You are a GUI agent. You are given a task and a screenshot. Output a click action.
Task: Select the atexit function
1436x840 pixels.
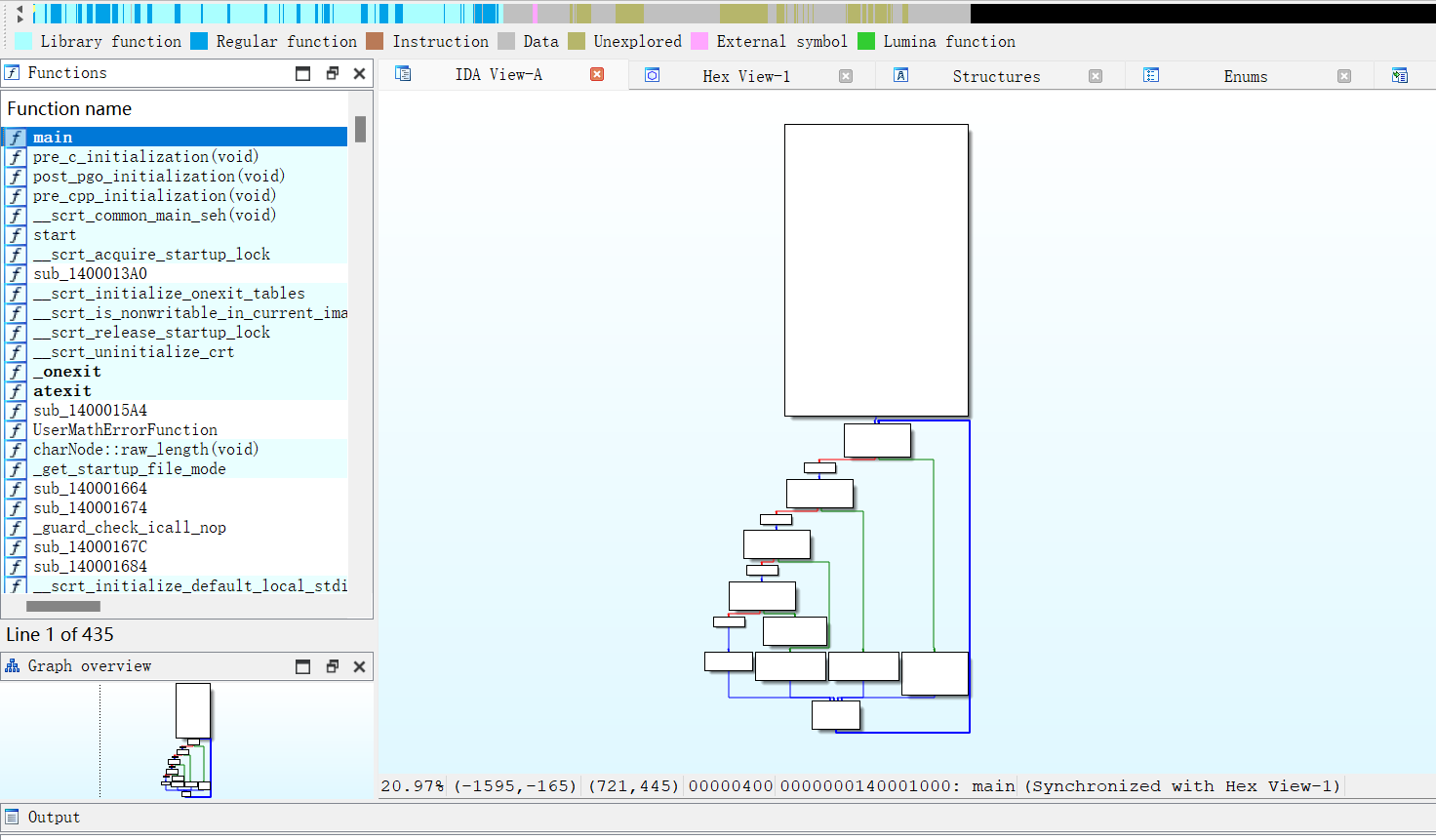176,390
